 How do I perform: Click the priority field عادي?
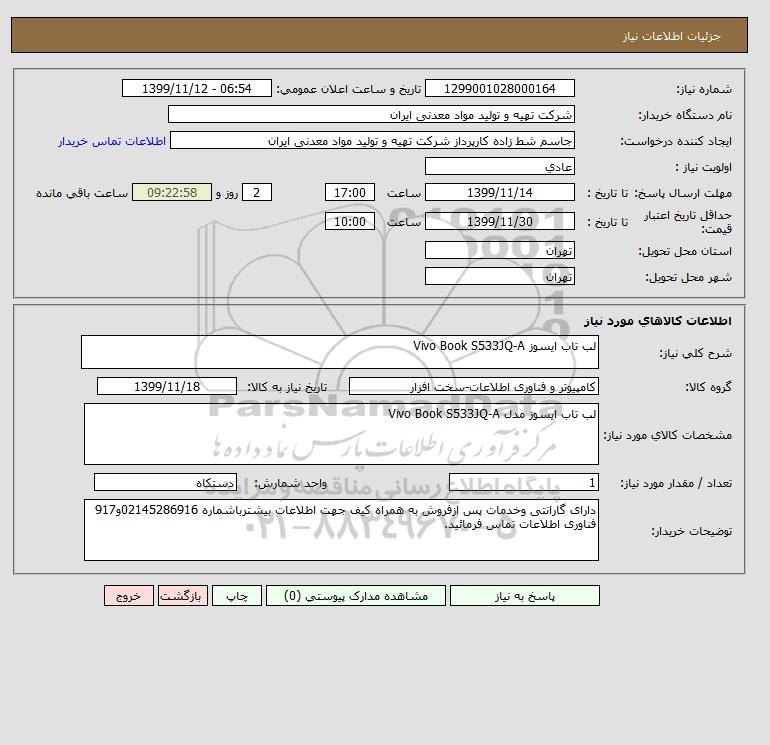(499, 166)
